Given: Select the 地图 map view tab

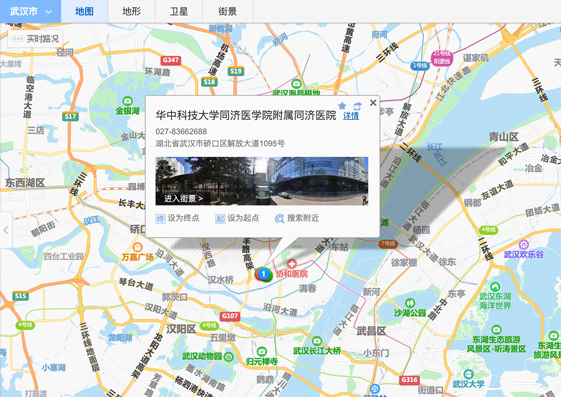Looking at the screenshot, I should coord(84,11).
